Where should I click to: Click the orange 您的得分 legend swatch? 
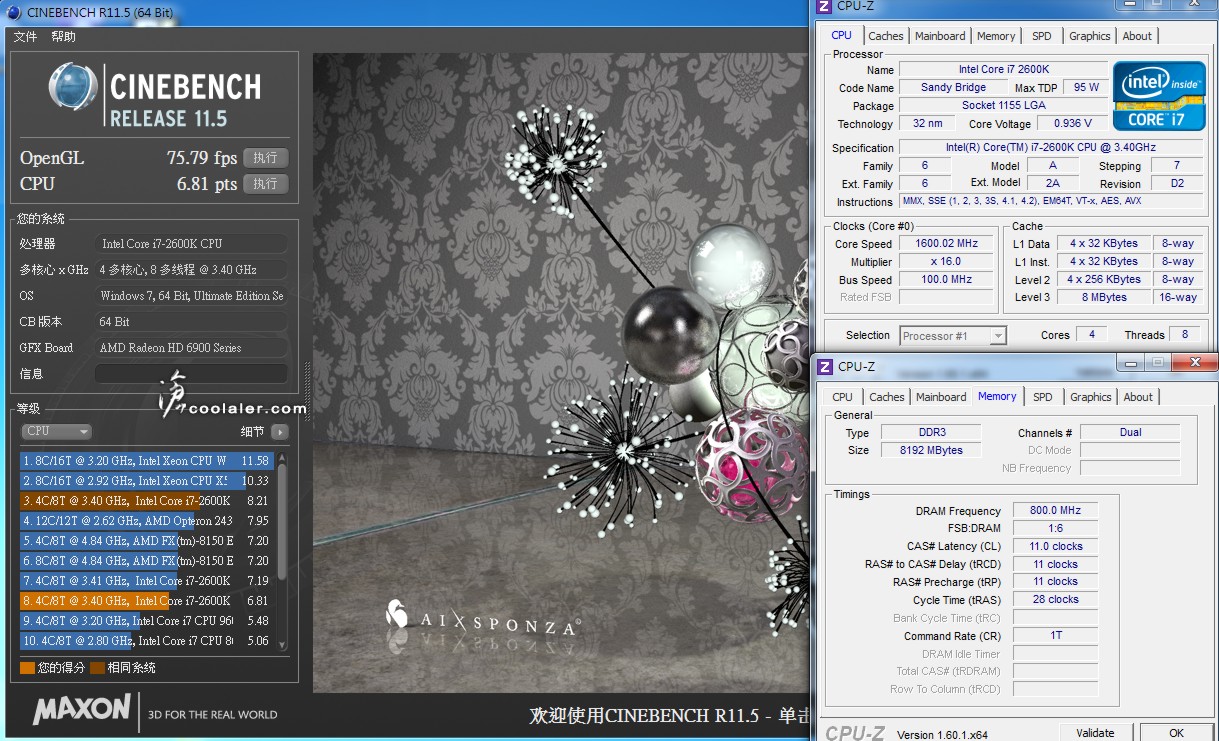pos(27,668)
